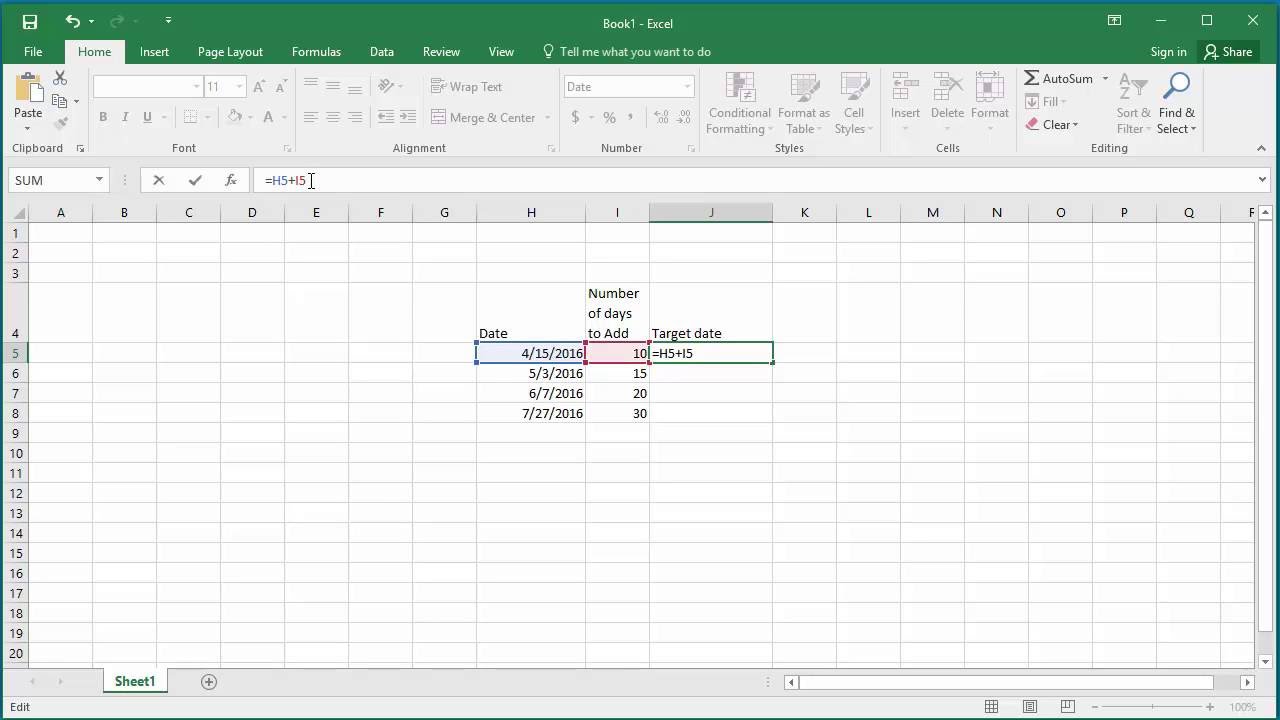Open Customize Quick Access Toolbar dropdown
This screenshot has width=1280, height=720.
point(168,21)
